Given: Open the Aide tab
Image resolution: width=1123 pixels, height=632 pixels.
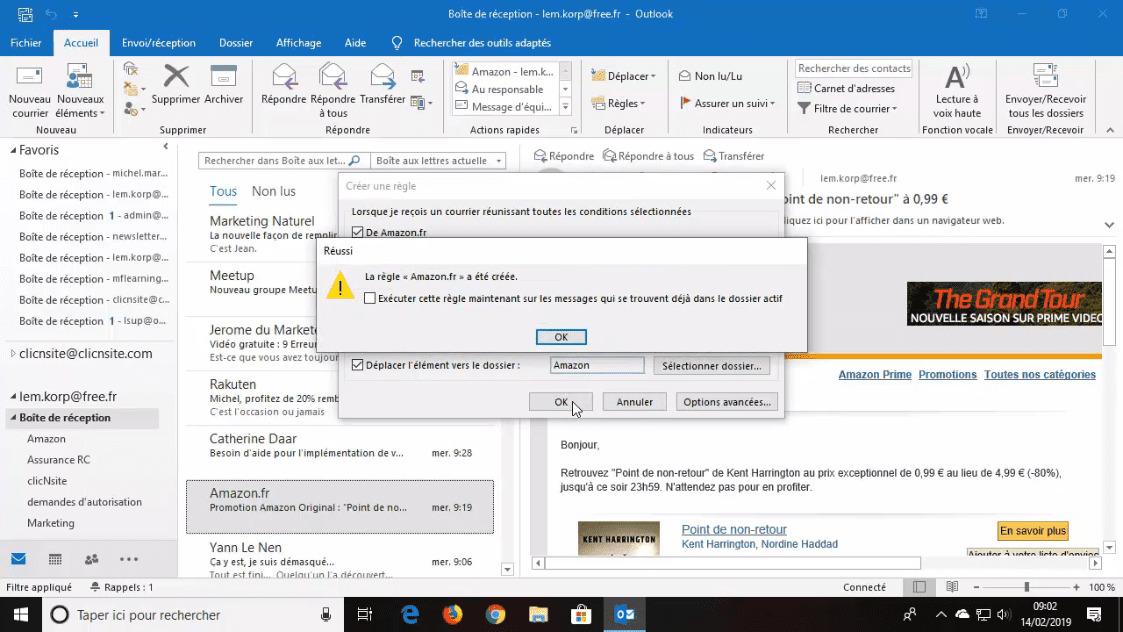Looking at the screenshot, I should pos(355,43).
